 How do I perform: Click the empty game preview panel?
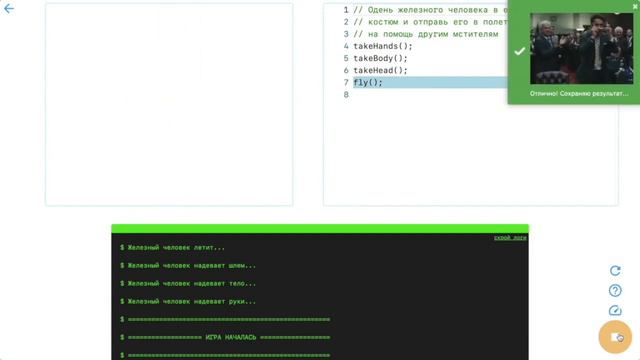[169, 104]
